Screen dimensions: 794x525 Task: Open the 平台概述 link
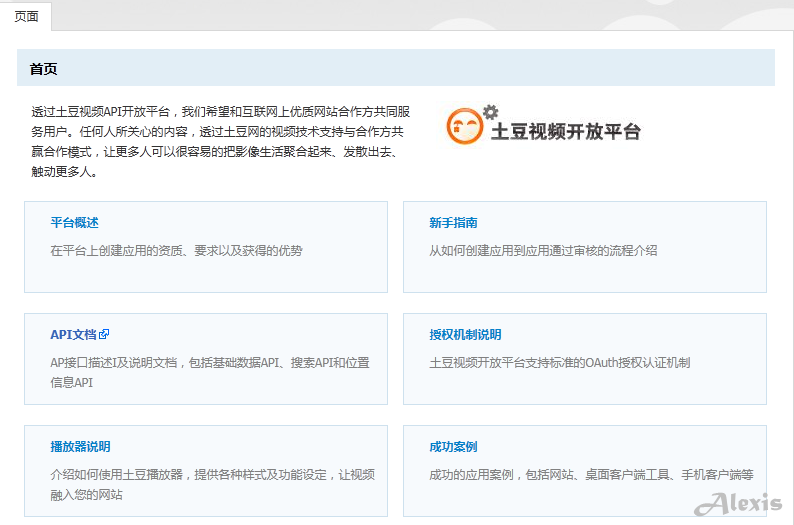[74, 223]
